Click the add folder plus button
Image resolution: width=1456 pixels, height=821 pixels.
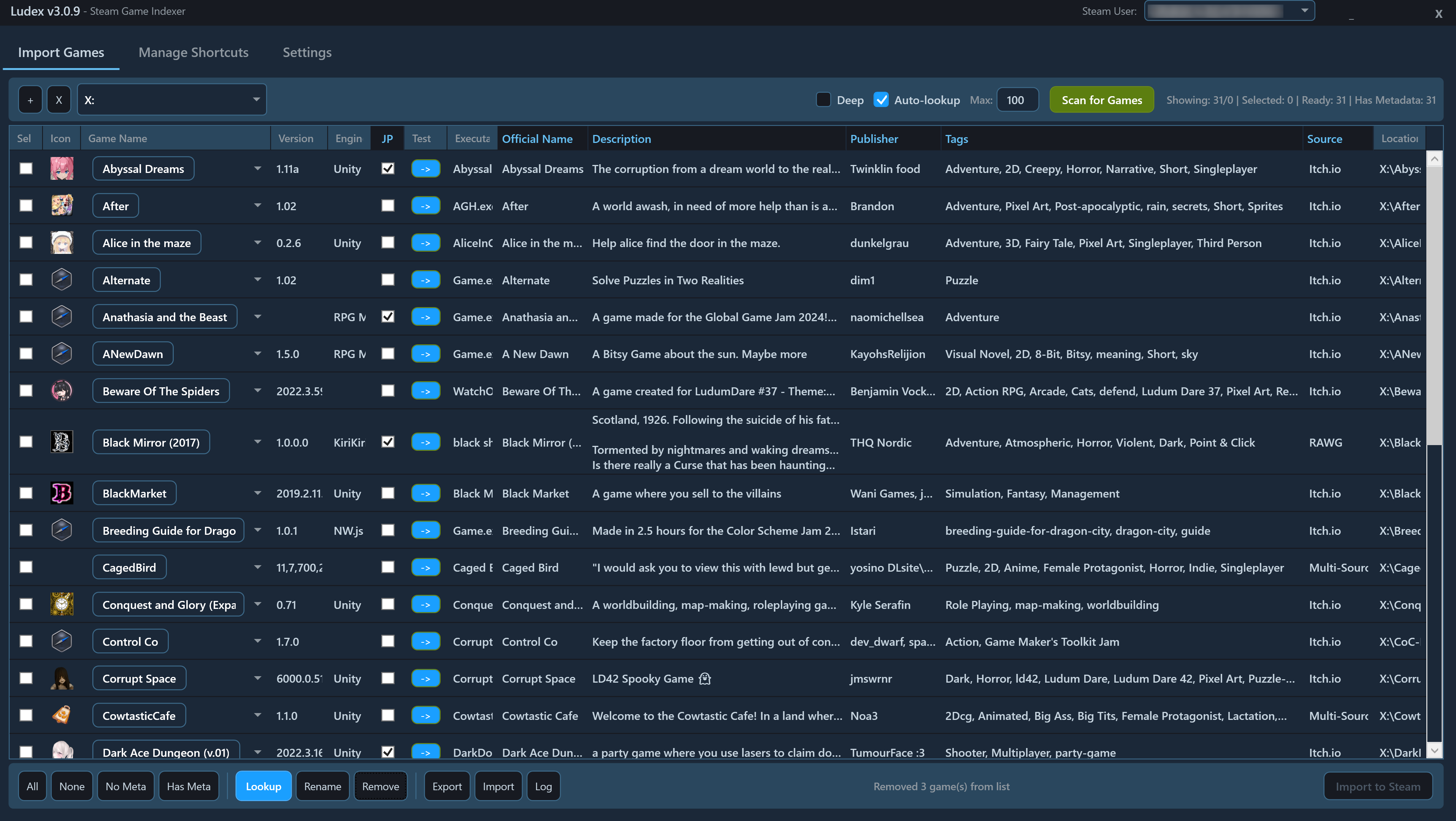click(x=30, y=100)
